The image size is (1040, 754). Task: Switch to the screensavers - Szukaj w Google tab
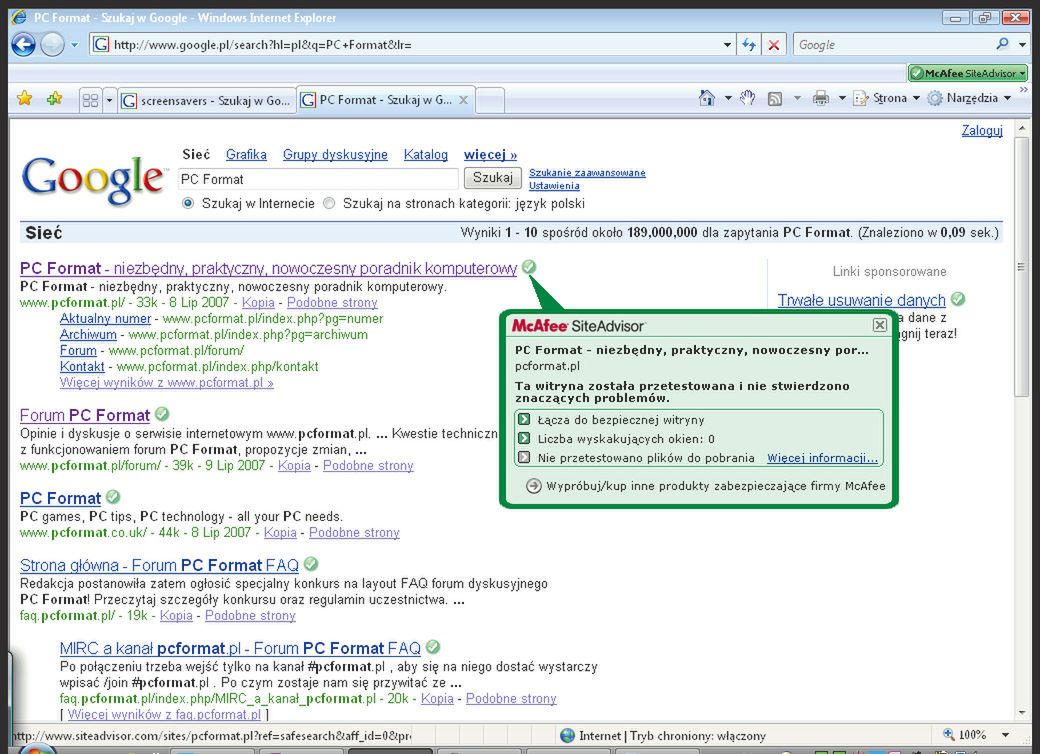pos(207,101)
